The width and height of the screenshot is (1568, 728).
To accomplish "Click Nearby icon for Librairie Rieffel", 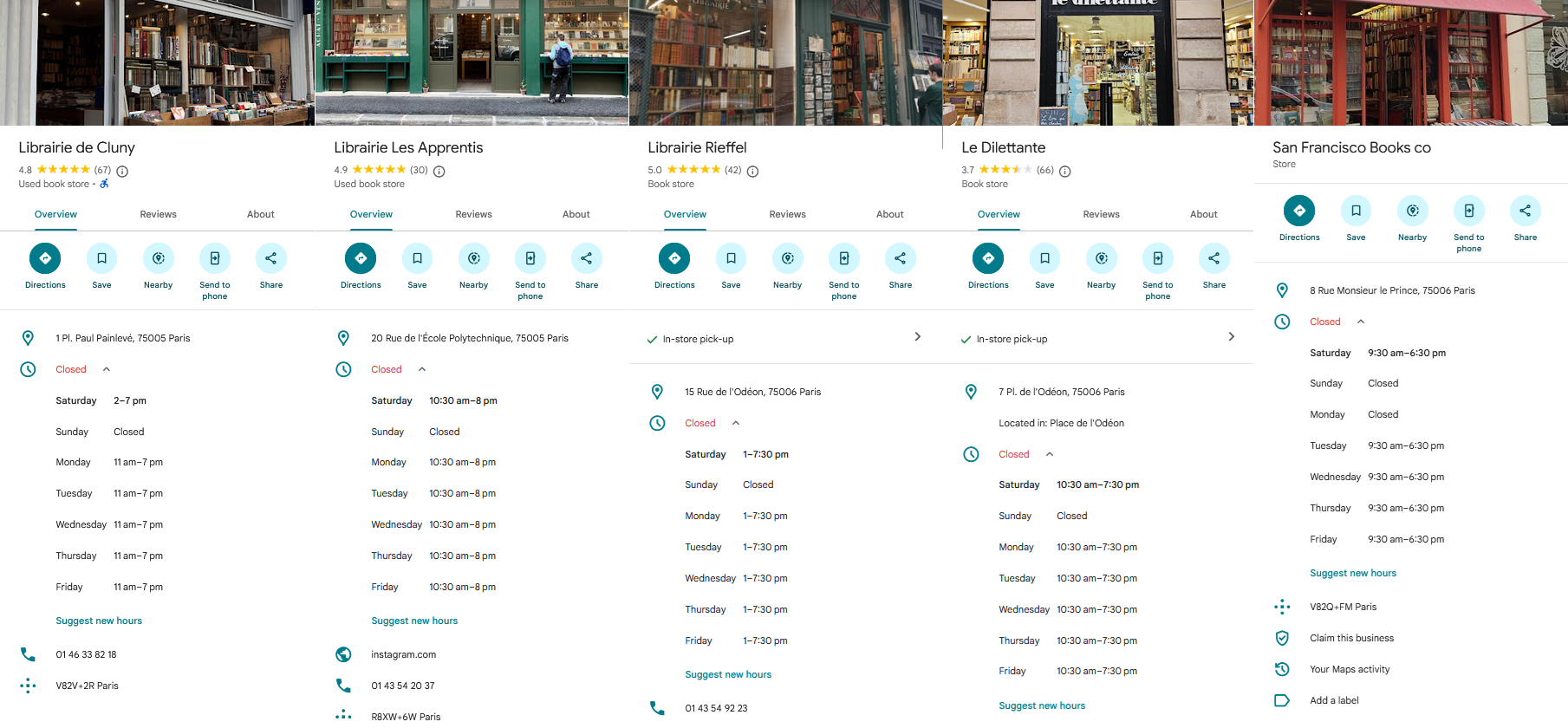I will click(788, 258).
